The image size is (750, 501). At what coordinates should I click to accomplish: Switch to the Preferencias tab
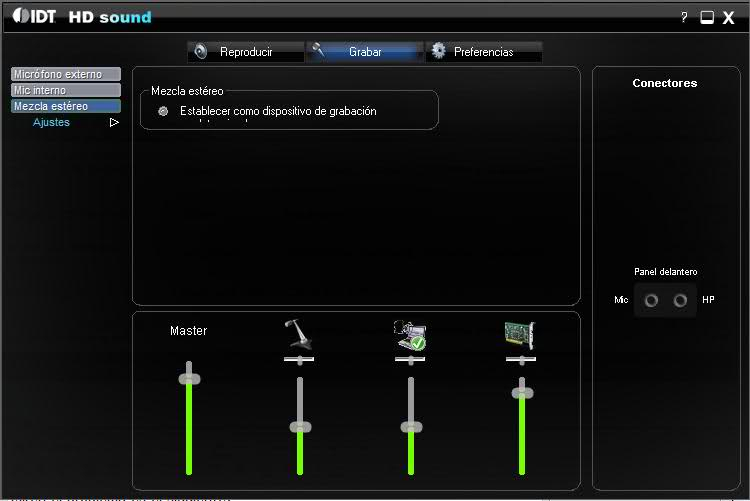coord(484,52)
